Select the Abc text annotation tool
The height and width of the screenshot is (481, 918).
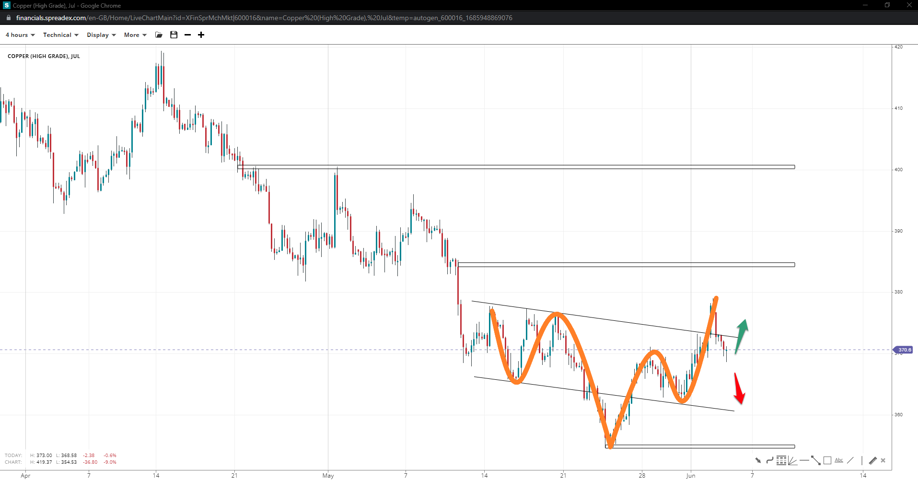coord(839,461)
